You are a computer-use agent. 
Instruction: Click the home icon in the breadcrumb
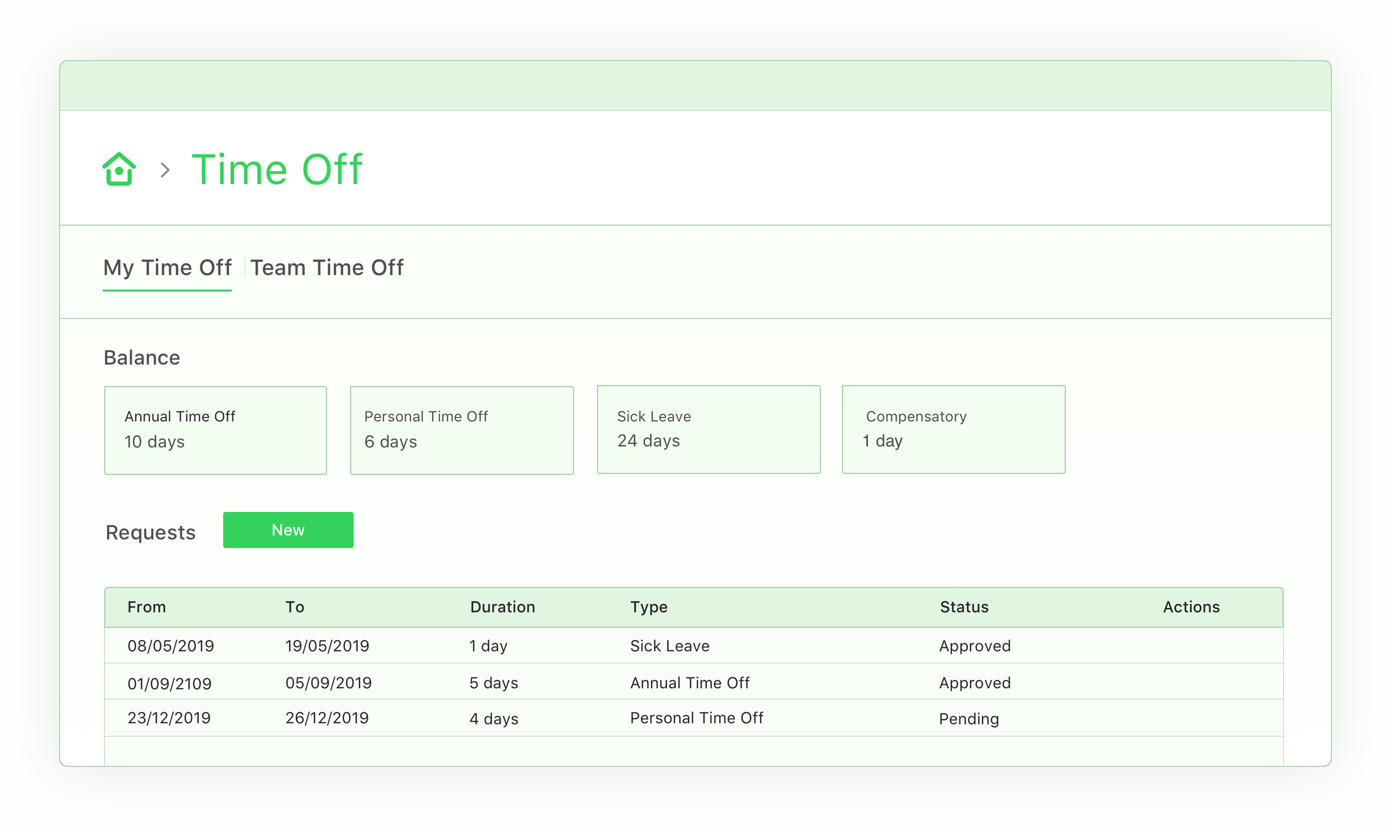pos(119,168)
